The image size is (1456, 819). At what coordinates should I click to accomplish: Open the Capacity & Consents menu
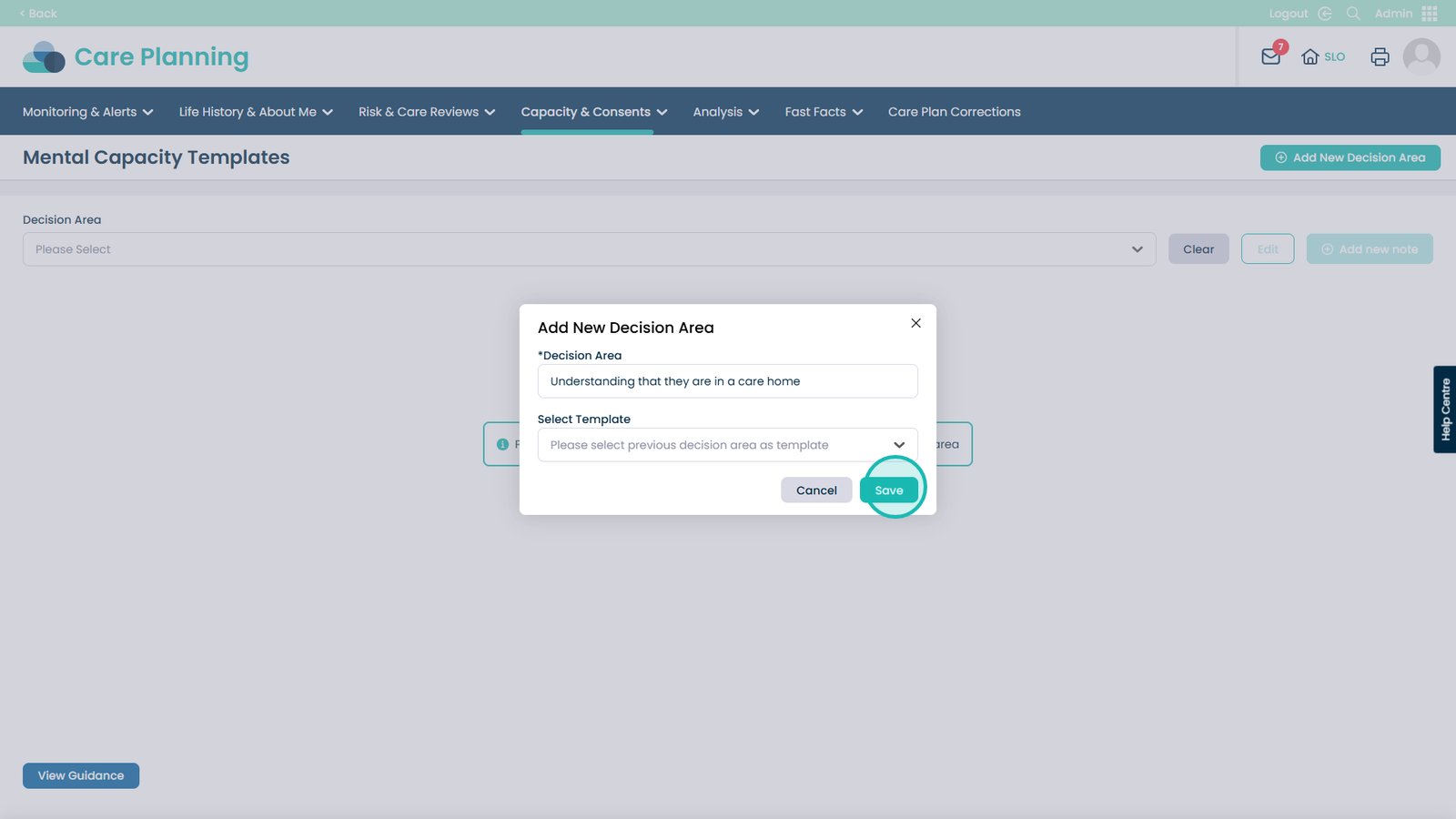pyautogui.click(x=593, y=112)
